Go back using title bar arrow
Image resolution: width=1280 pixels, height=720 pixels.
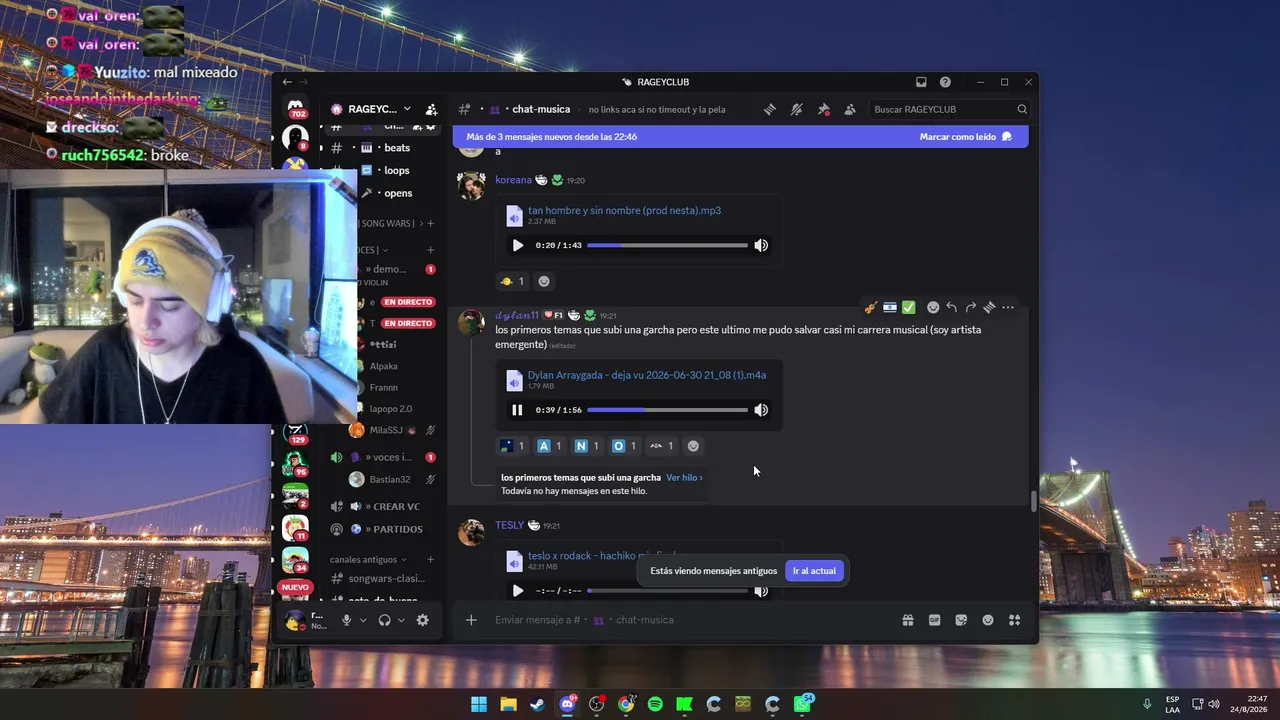coord(287,82)
